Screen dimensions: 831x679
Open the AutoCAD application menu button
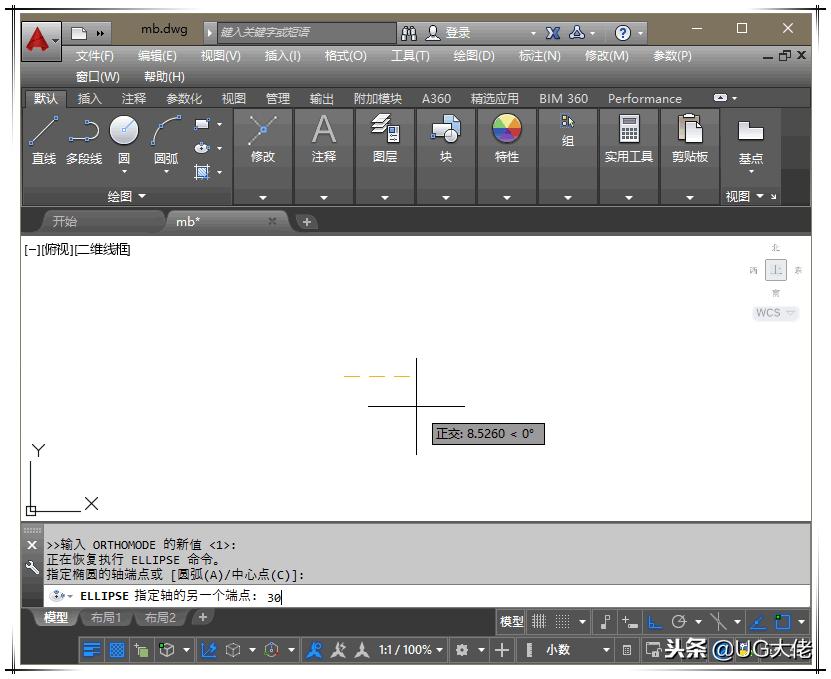pyautogui.click(x=41, y=41)
